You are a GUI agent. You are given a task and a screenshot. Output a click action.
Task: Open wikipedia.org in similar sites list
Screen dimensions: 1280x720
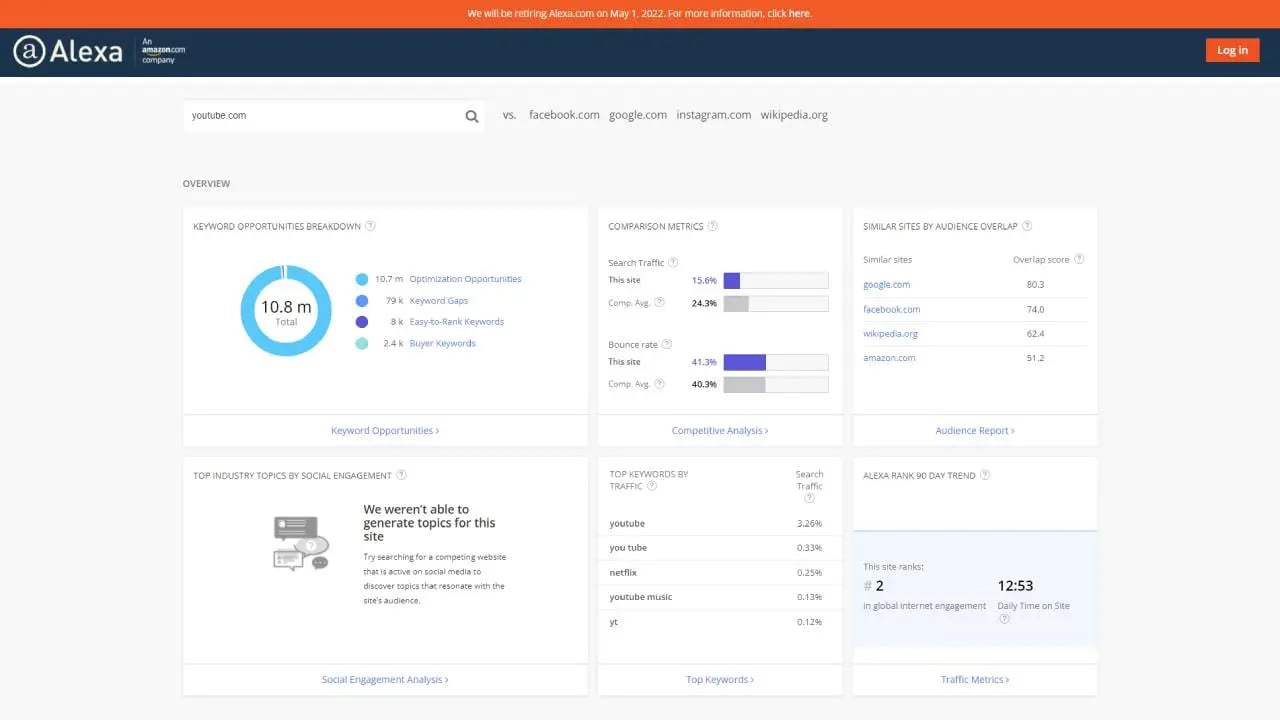[x=890, y=334]
